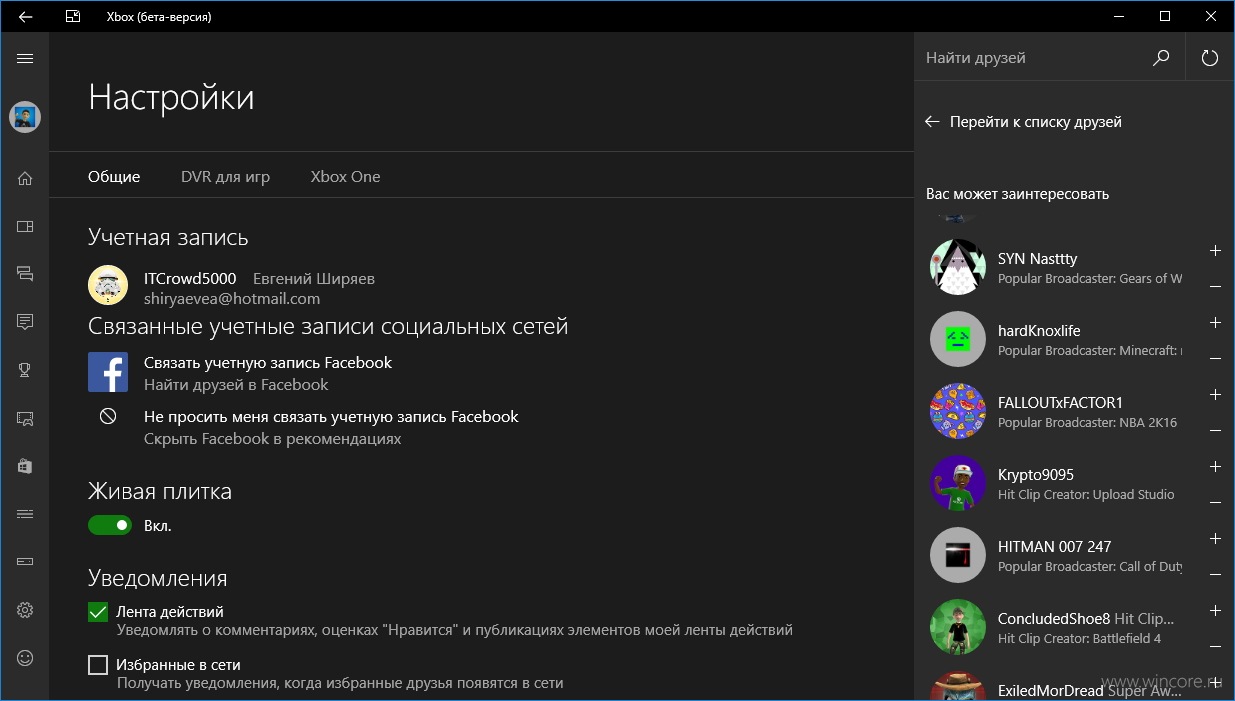
Task: Open Activity alerts icon in sidebar
Action: [x=25, y=321]
